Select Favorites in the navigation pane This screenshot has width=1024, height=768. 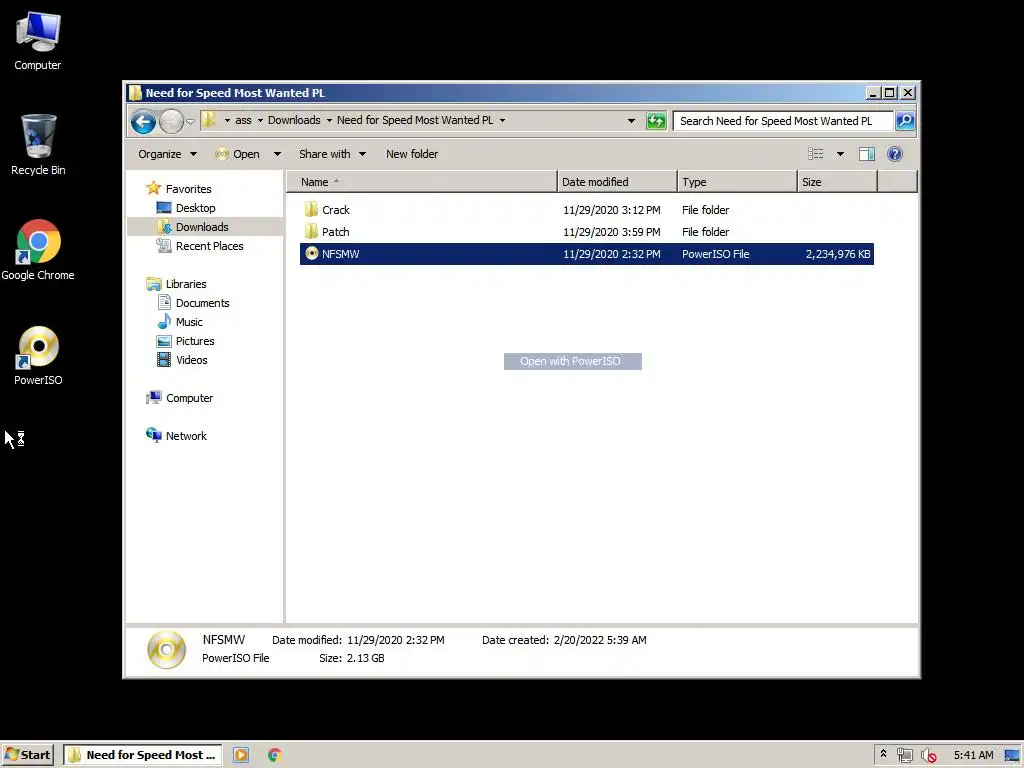[188, 189]
